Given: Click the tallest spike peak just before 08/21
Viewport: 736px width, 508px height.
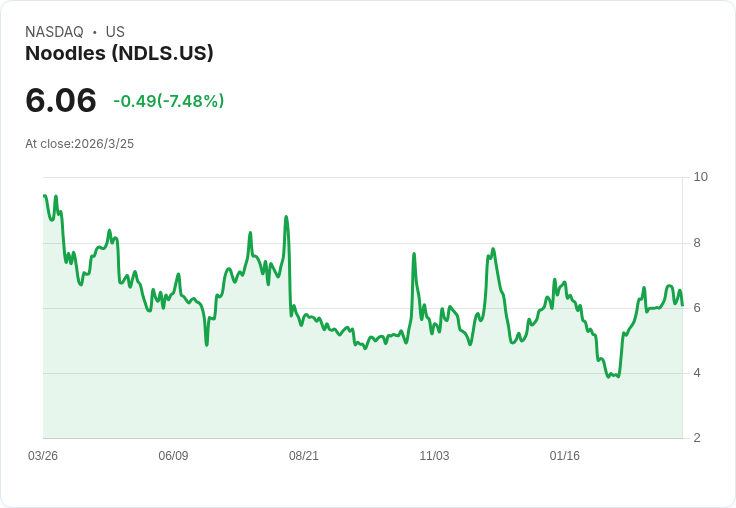Looking at the screenshot, I should [286, 217].
